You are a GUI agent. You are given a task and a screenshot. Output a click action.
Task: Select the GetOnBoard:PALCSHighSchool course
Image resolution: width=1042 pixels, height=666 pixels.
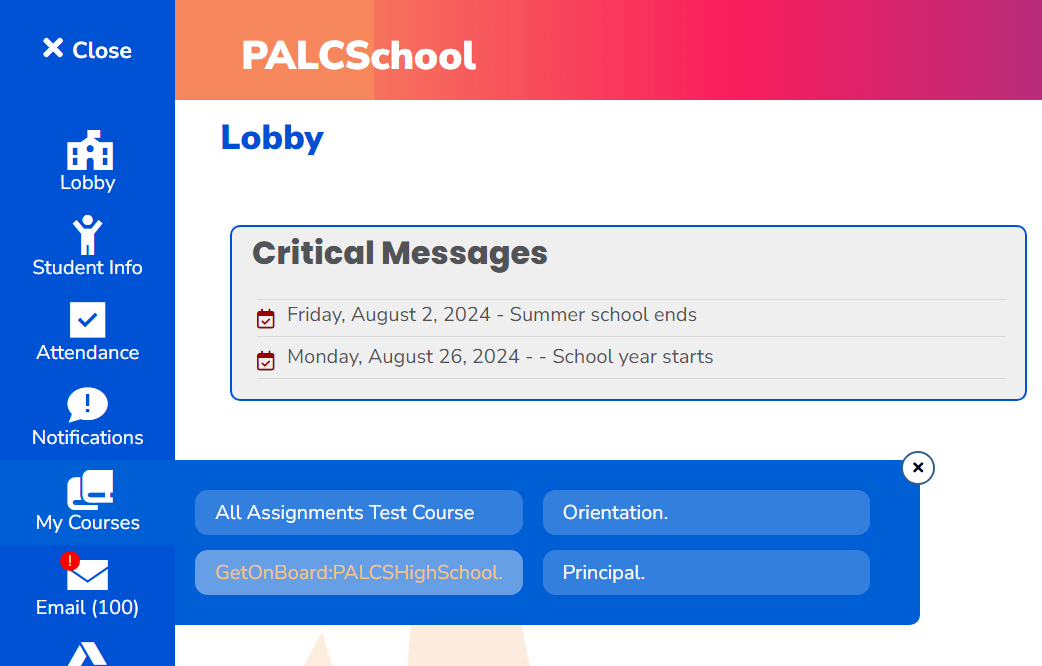click(x=358, y=570)
